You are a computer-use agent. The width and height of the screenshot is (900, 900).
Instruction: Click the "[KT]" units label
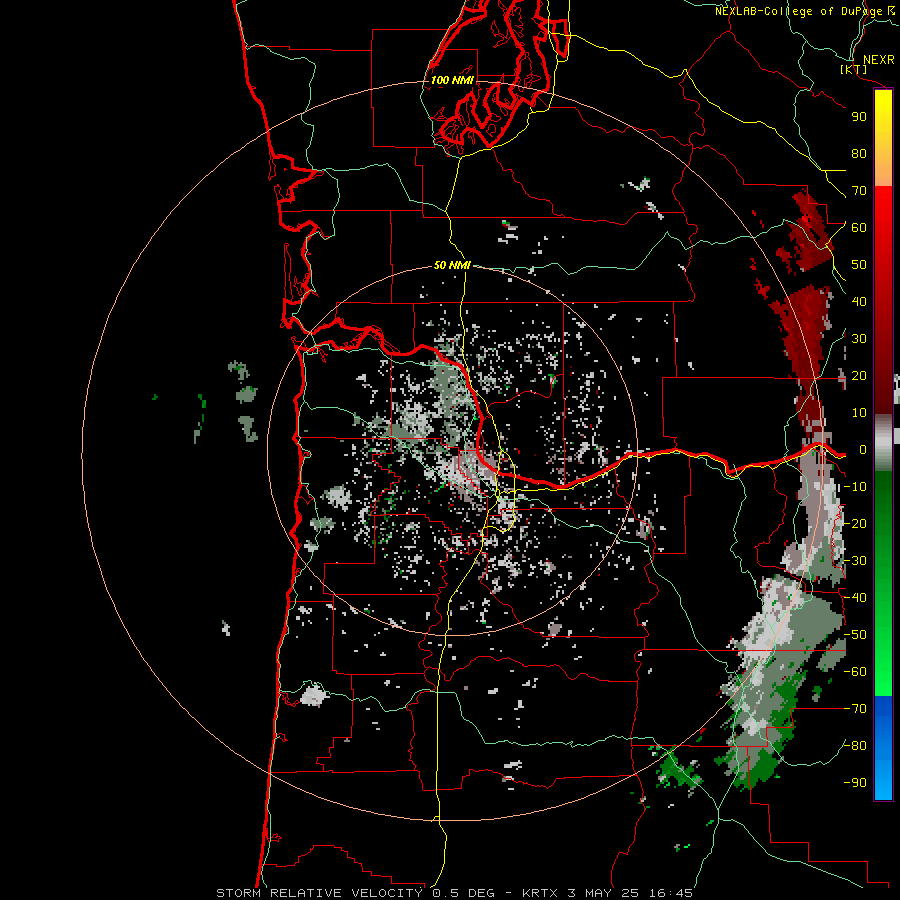point(854,69)
